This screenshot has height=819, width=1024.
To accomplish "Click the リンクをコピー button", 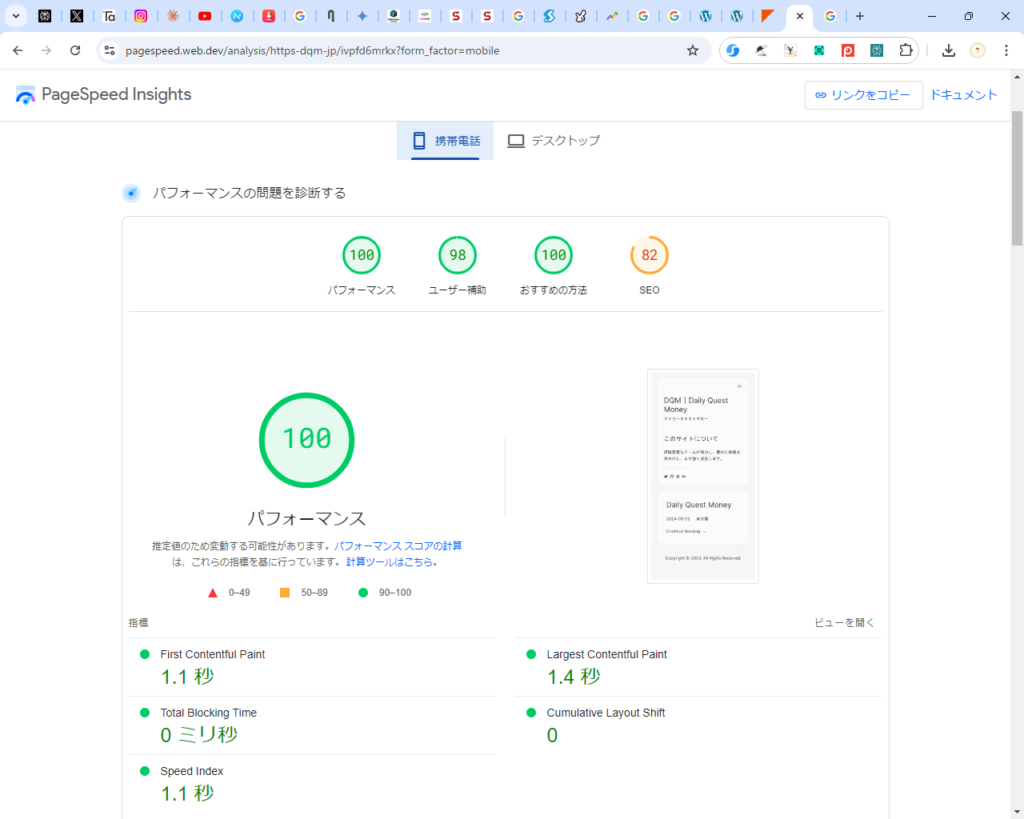I will [x=863, y=95].
